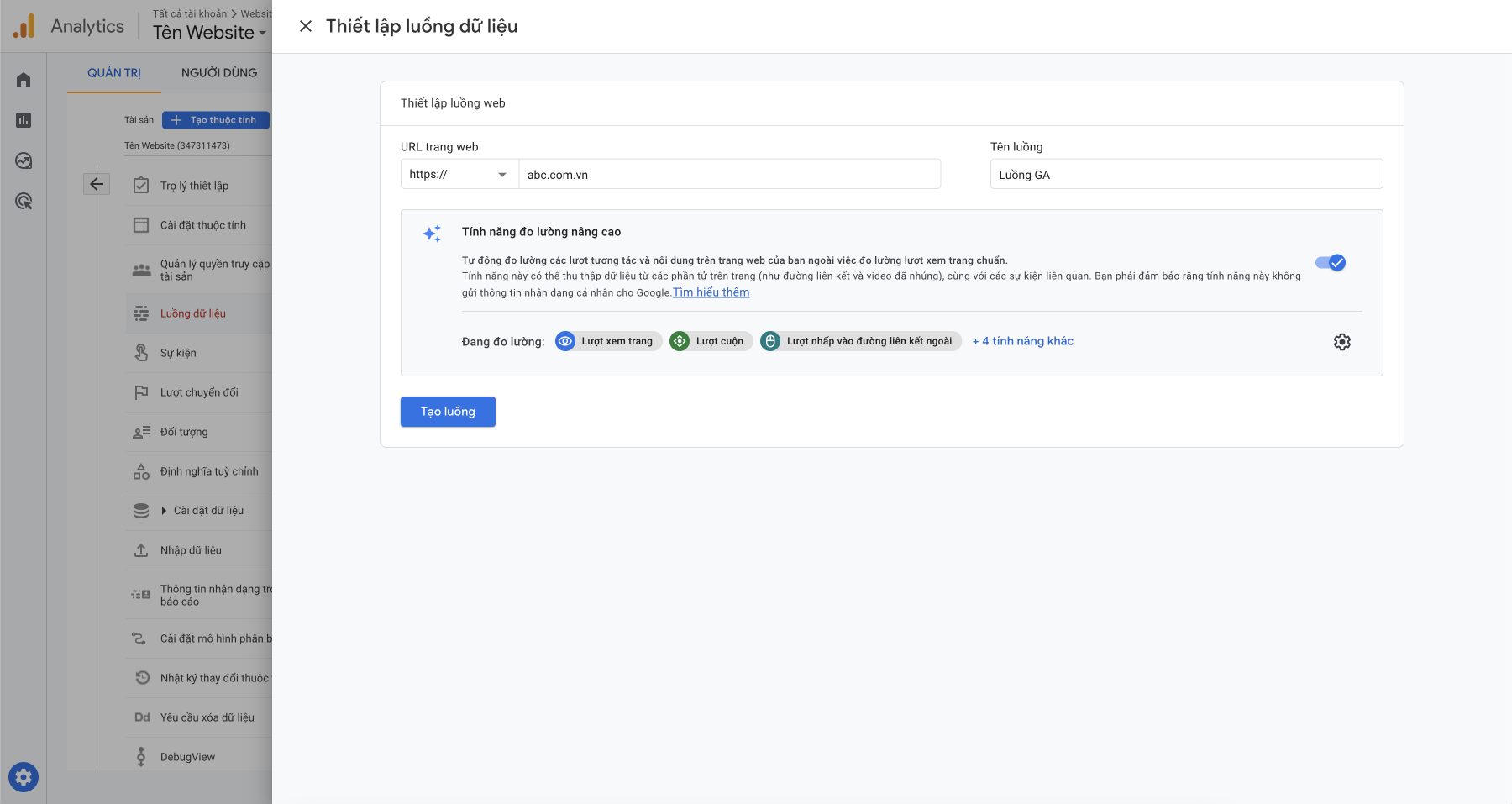Click the website URL input field
This screenshot has height=804, width=1512.
click(728, 175)
